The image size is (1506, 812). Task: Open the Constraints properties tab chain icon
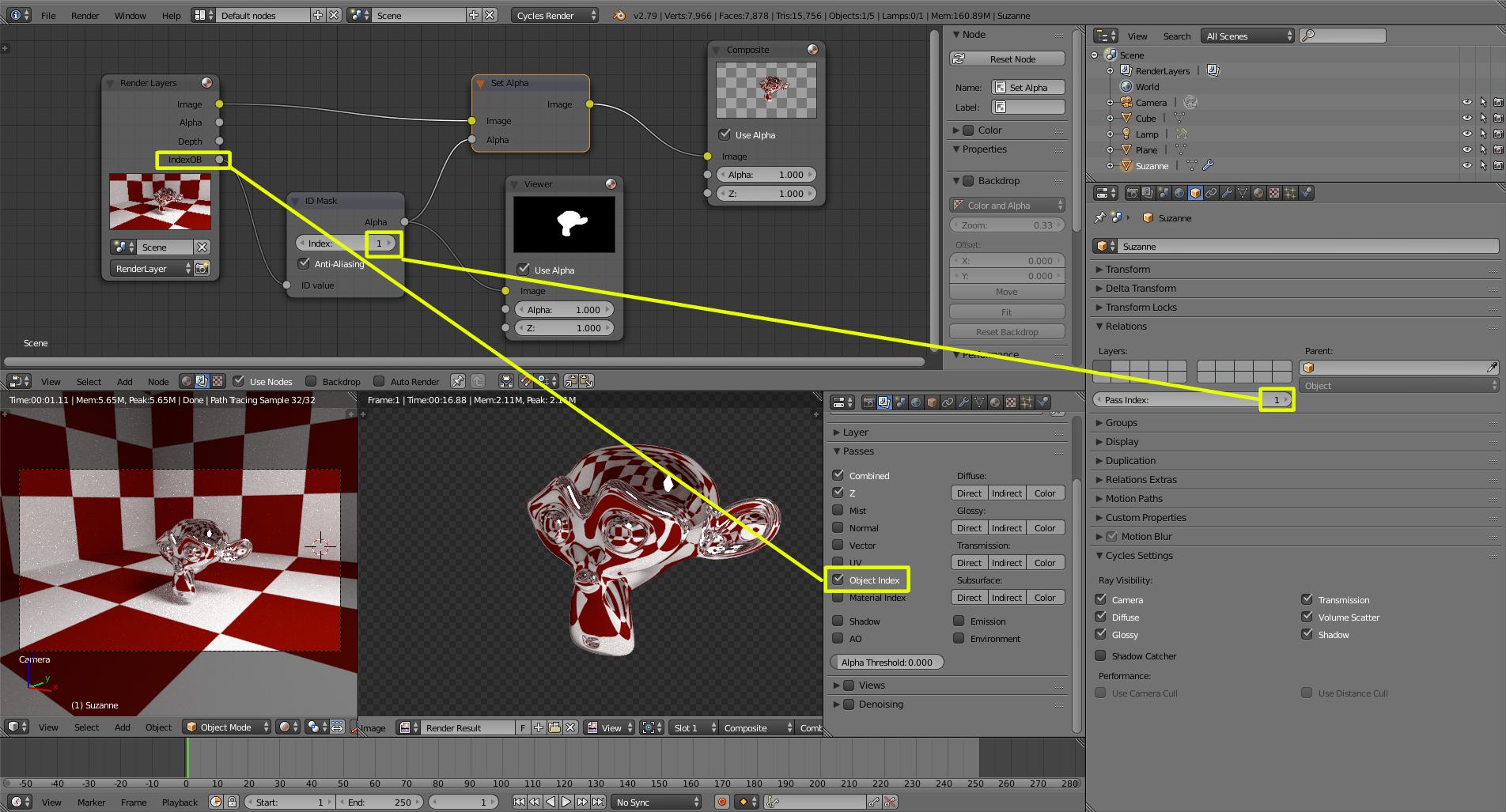(1211, 192)
